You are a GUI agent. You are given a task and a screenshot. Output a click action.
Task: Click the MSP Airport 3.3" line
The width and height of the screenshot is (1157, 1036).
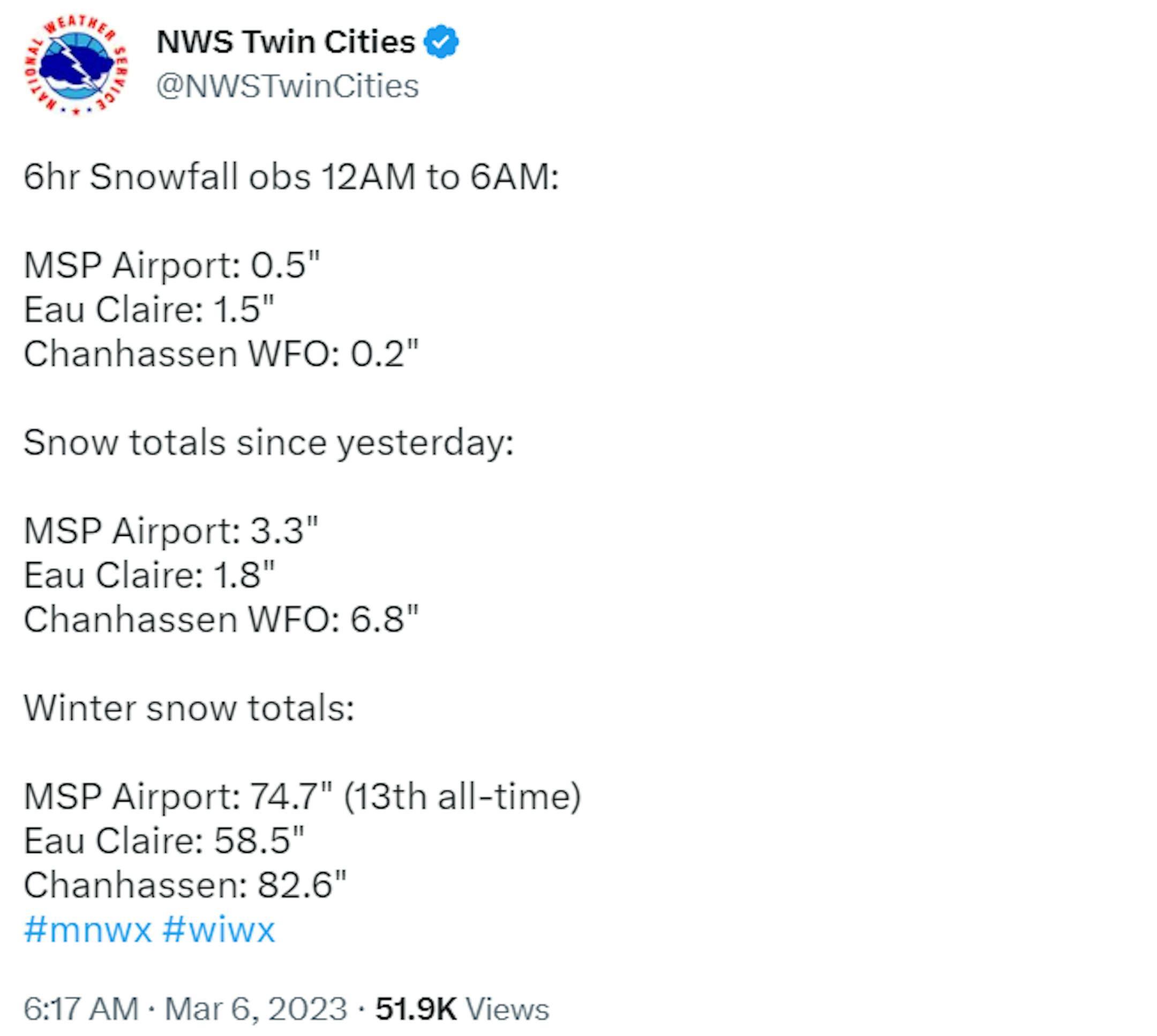click(x=171, y=531)
